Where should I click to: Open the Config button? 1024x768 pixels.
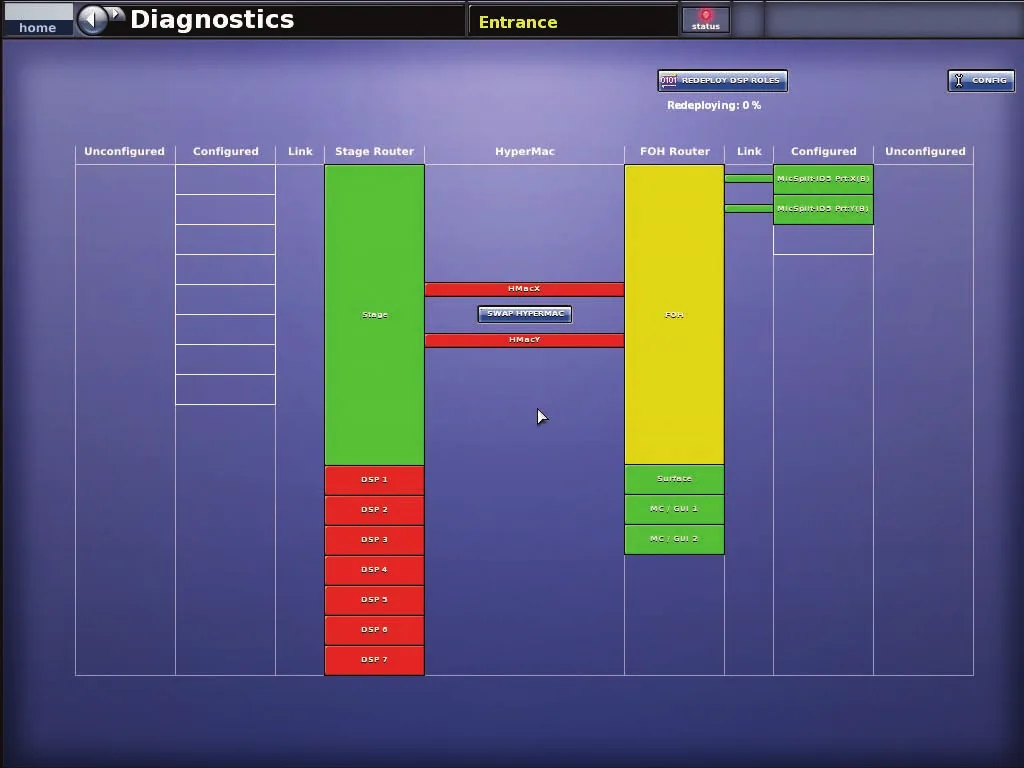pos(981,80)
